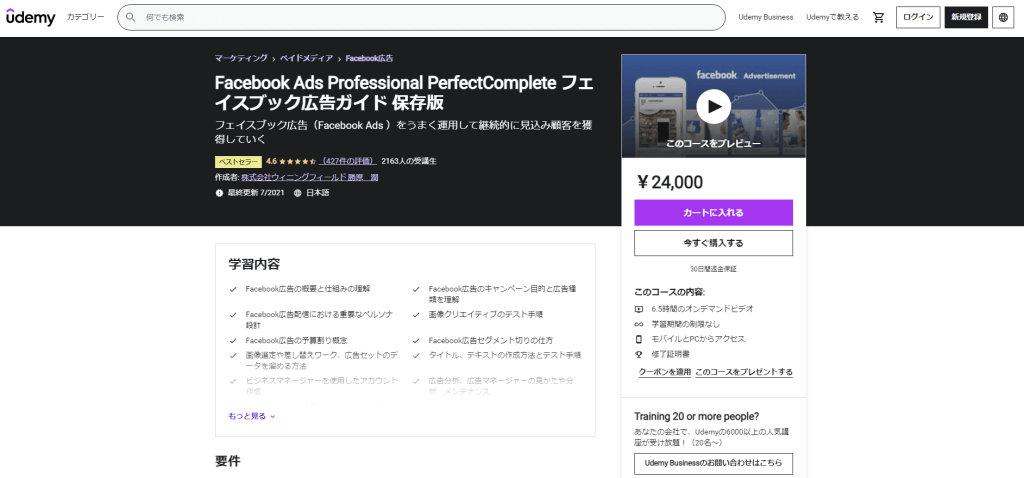Click first breadcrumb chevron after マーケティング
The image size is (1024, 478).
click(x=274, y=59)
